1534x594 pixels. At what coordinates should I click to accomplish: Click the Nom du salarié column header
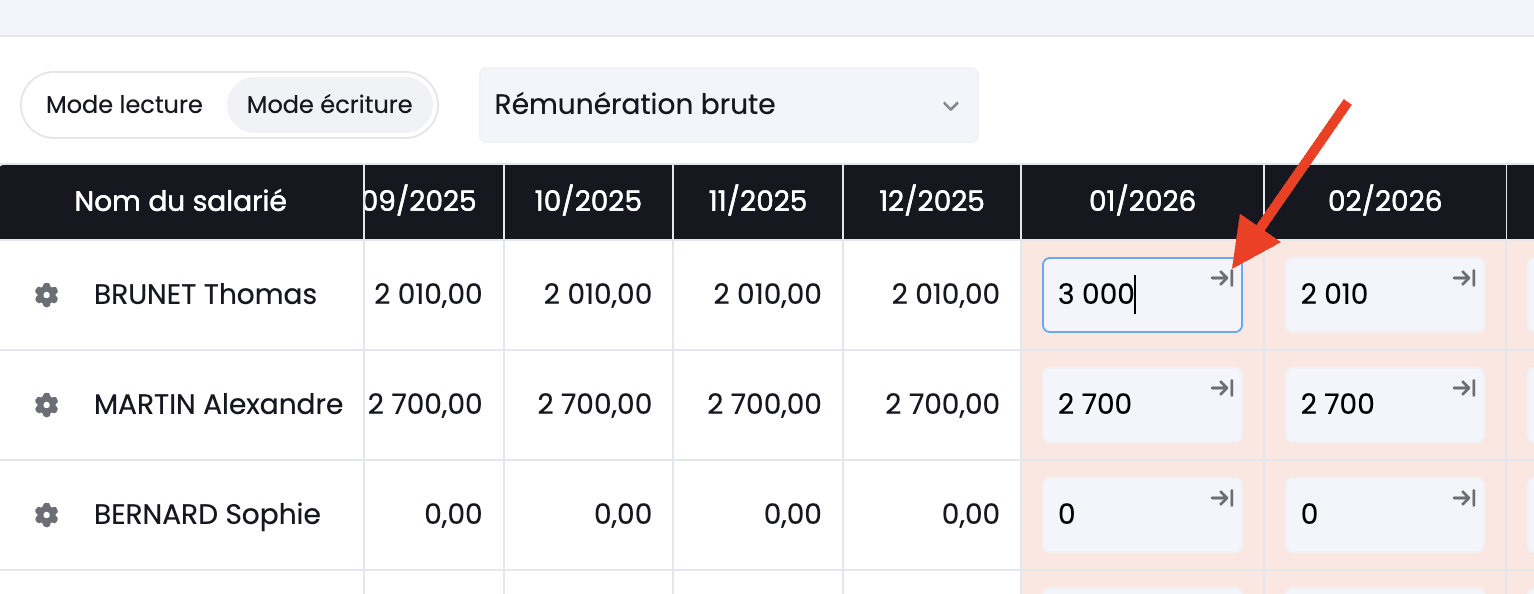point(181,201)
